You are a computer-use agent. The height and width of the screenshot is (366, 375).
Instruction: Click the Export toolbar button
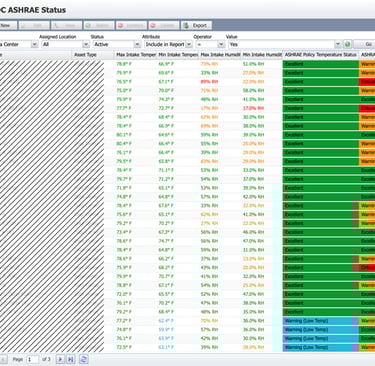pos(196,25)
